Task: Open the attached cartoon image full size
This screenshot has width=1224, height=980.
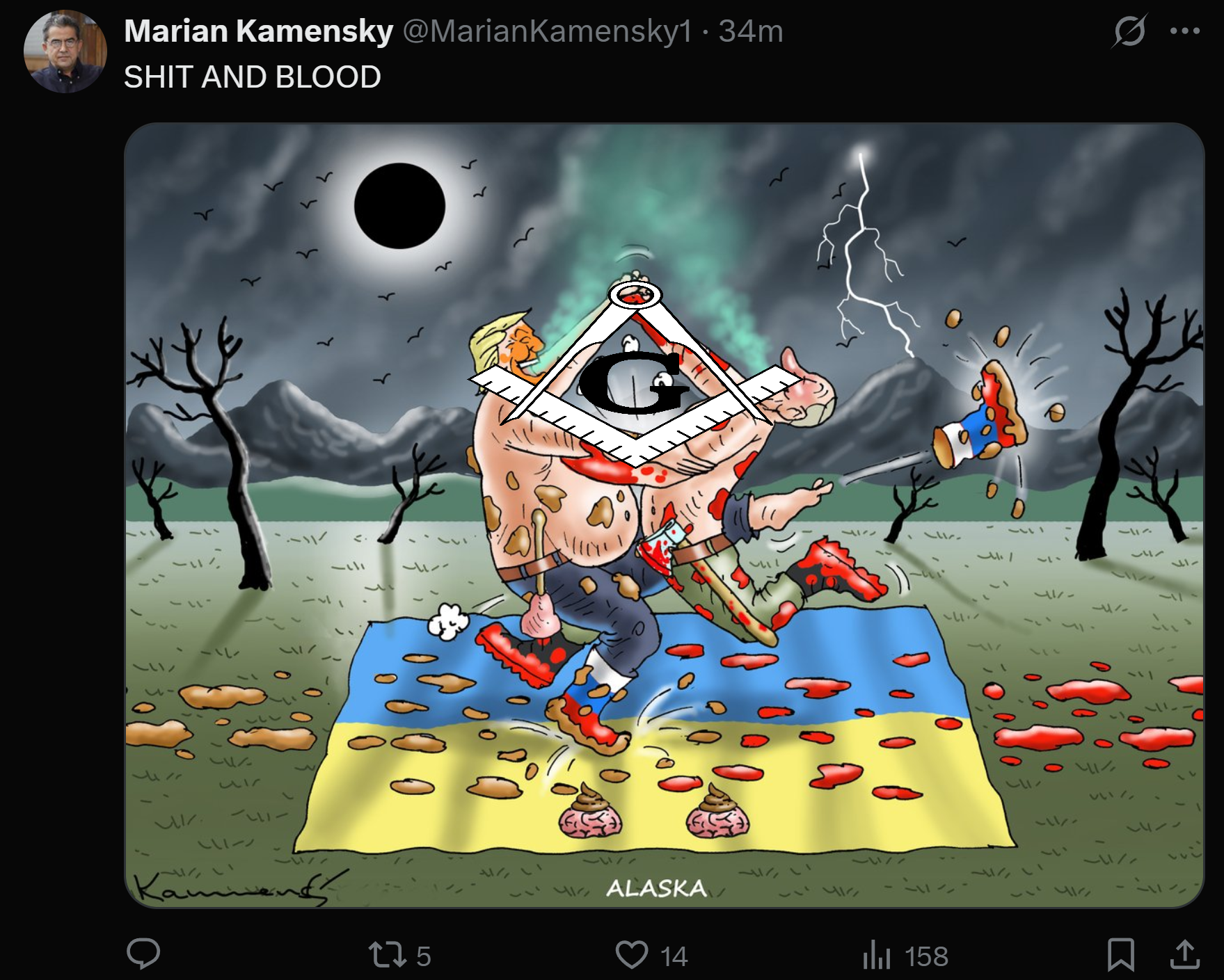Action: pos(664,515)
